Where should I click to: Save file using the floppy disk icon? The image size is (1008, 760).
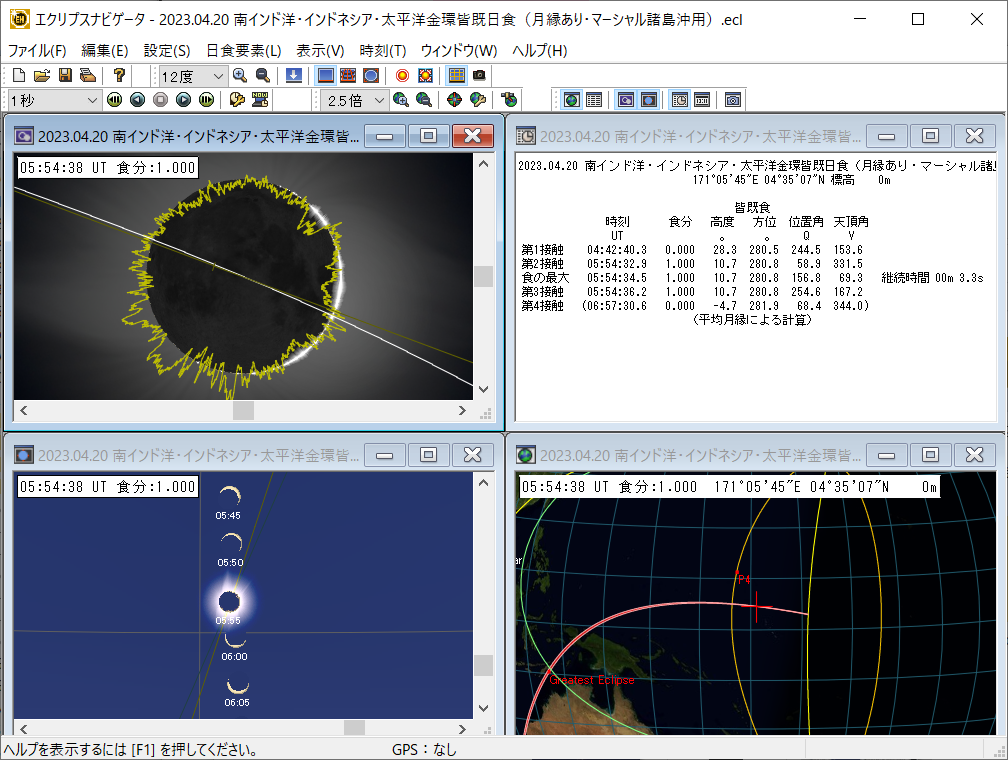(x=64, y=75)
